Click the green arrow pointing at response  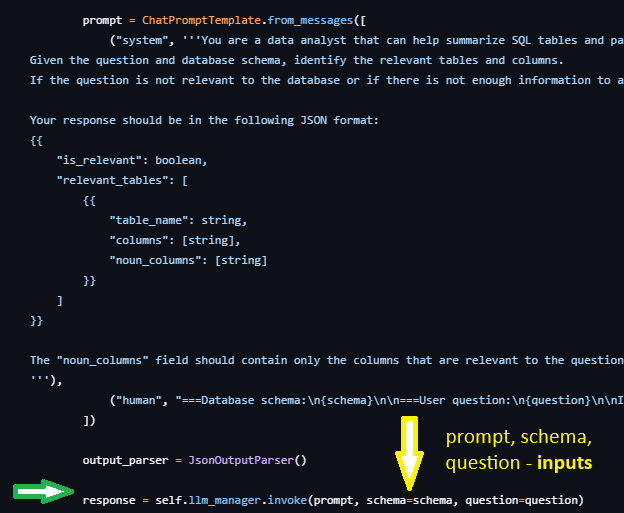[43, 492]
